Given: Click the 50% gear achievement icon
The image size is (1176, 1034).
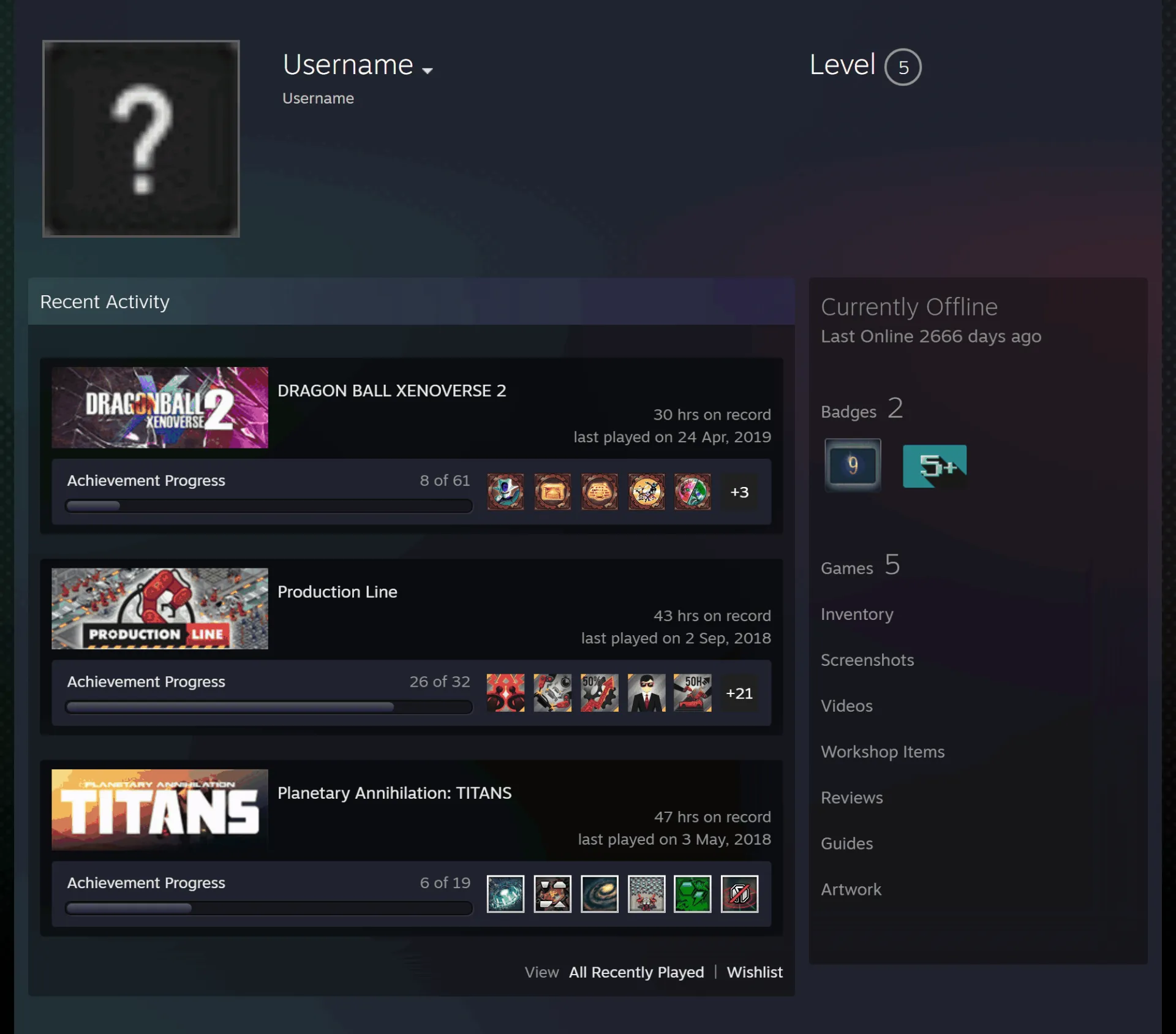Looking at the screenshot, I should 600,693.
